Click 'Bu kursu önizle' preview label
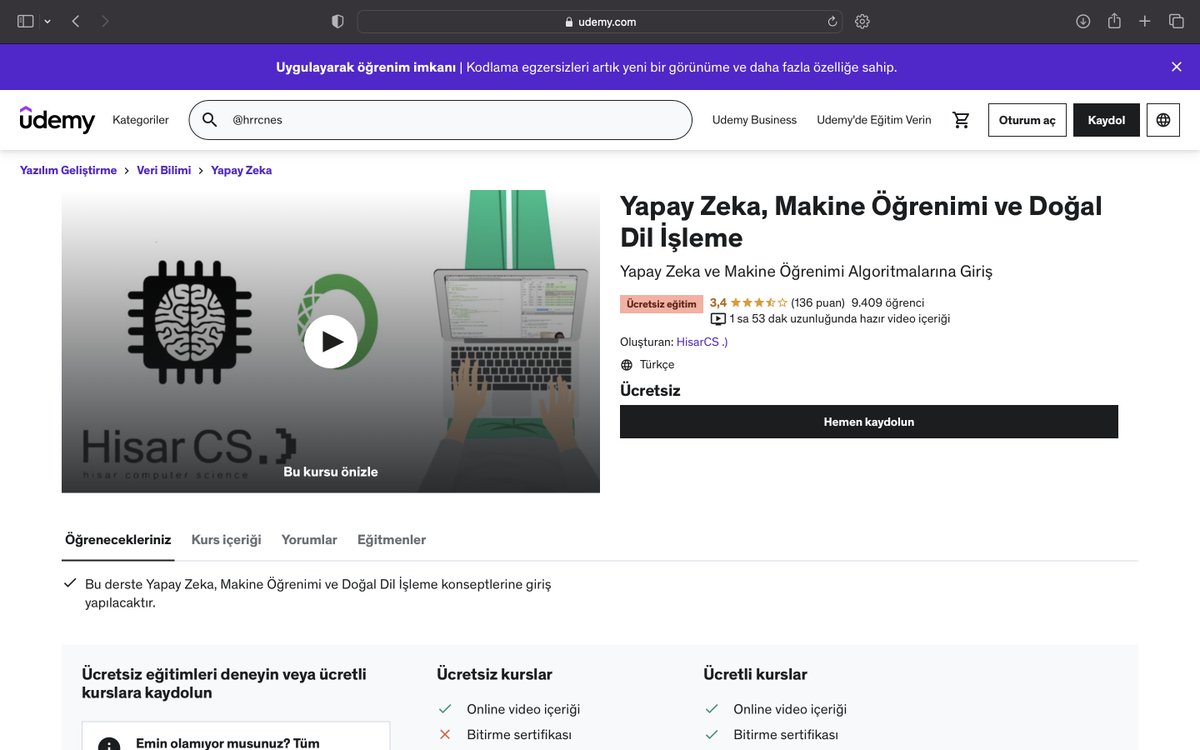 click(x=330, y=472)
